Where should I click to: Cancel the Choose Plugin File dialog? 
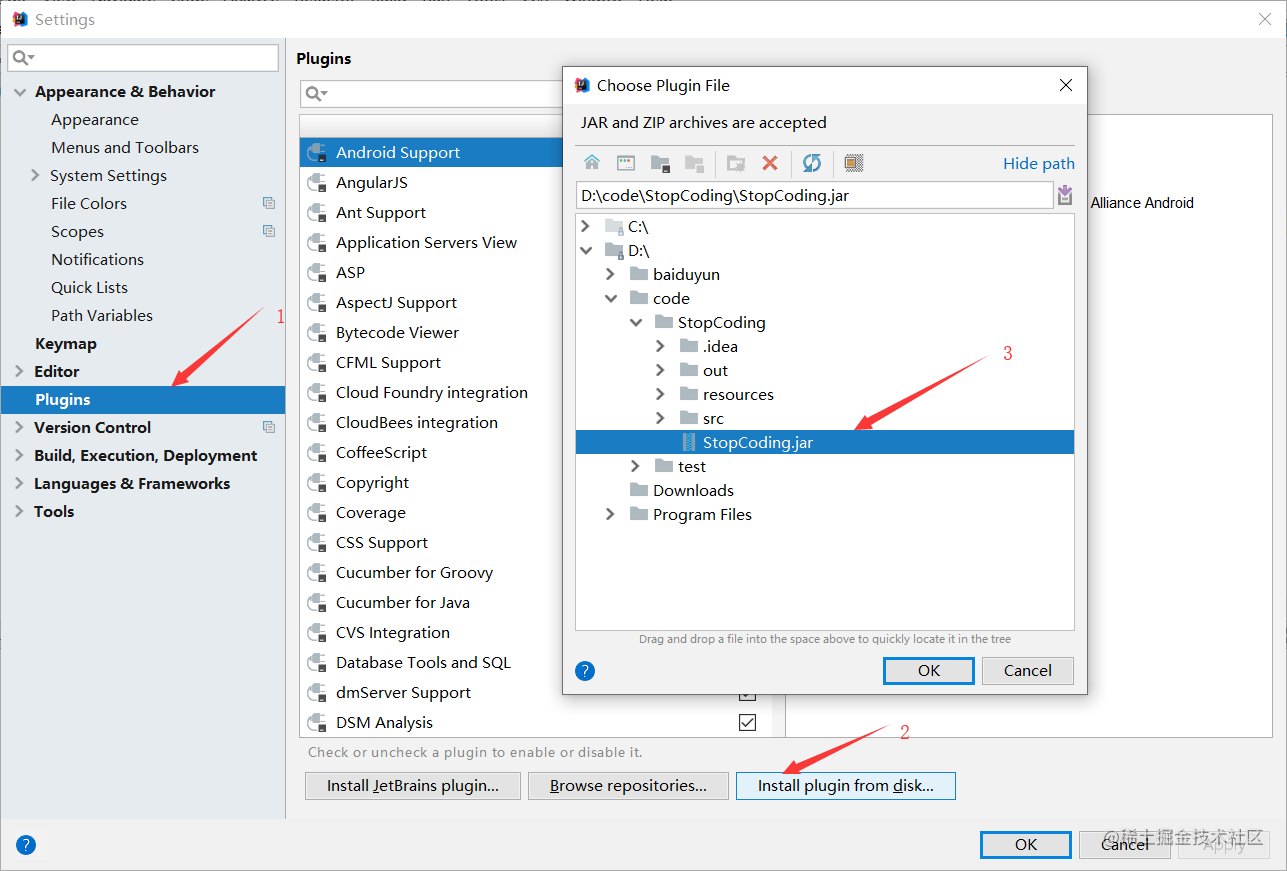pos(1028,670)
